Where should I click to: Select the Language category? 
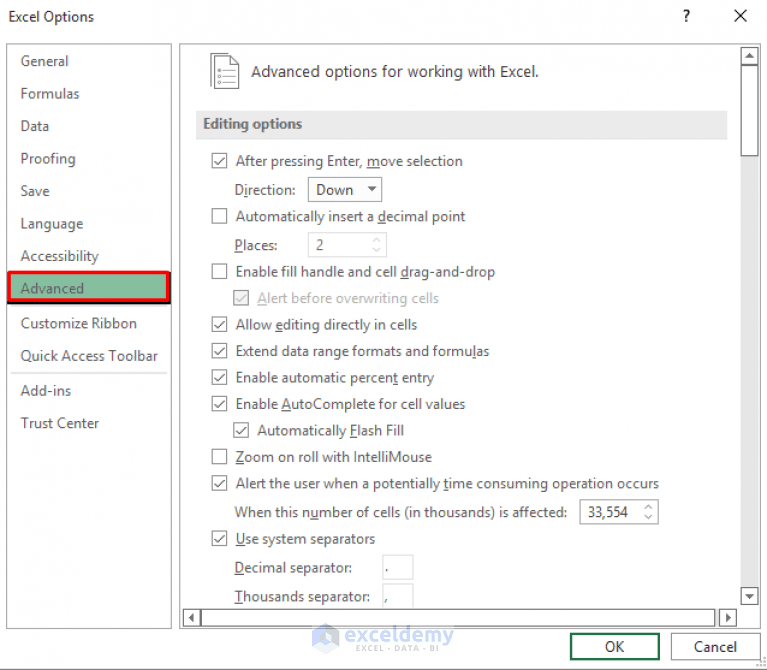[52, 223]
